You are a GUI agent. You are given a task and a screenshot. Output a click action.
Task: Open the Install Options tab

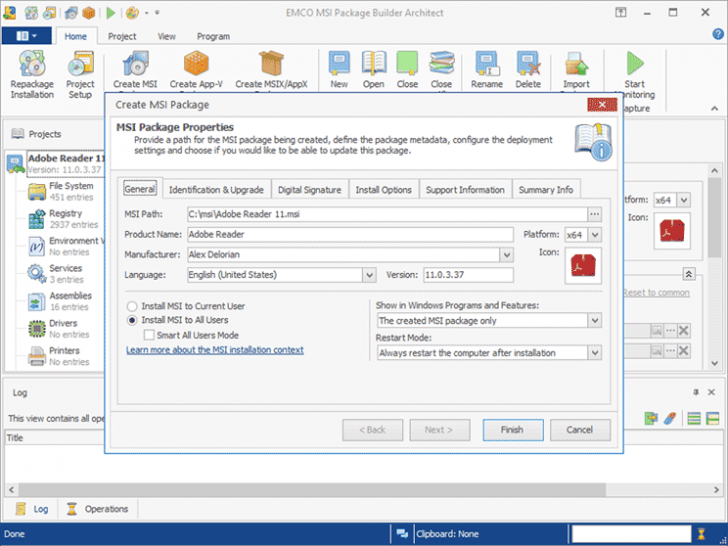[x=384, y=189]
